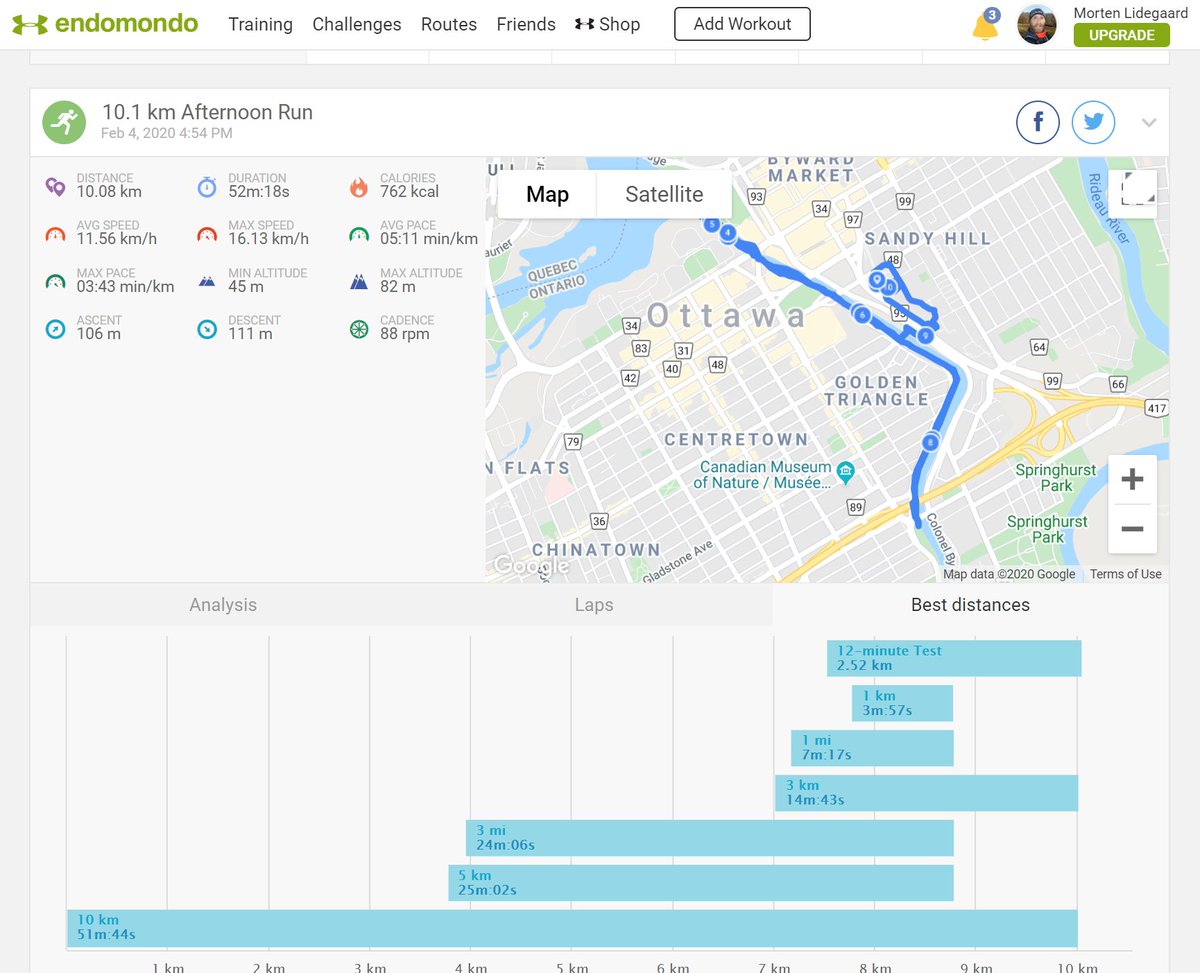Click the green UPGRADE button
1200x973 pixels.
tap(1121, 35)
